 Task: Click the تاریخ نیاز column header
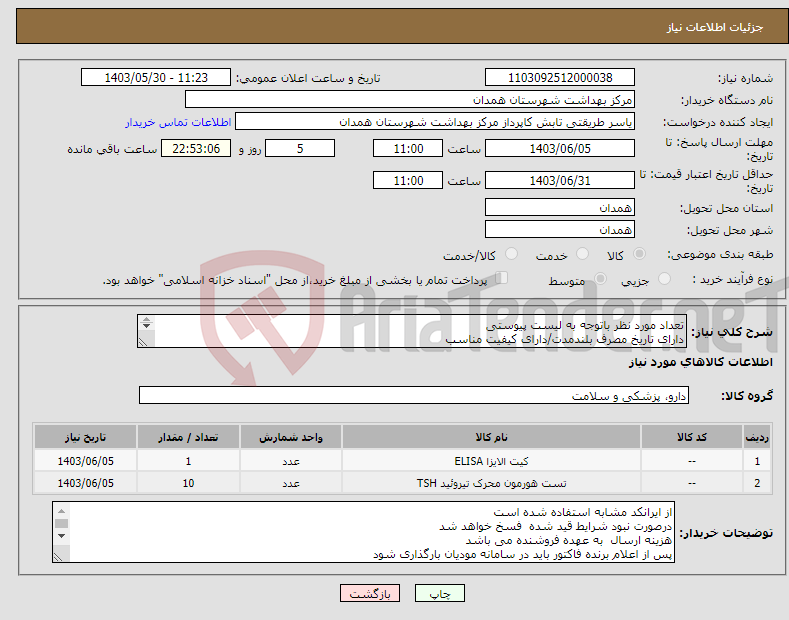pos(86,437)
